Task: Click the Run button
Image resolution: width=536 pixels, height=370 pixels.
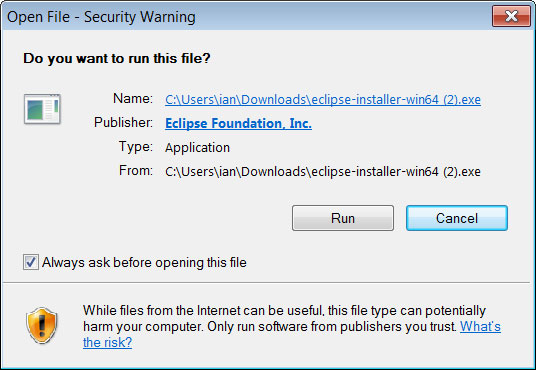Action: (343, 218)
